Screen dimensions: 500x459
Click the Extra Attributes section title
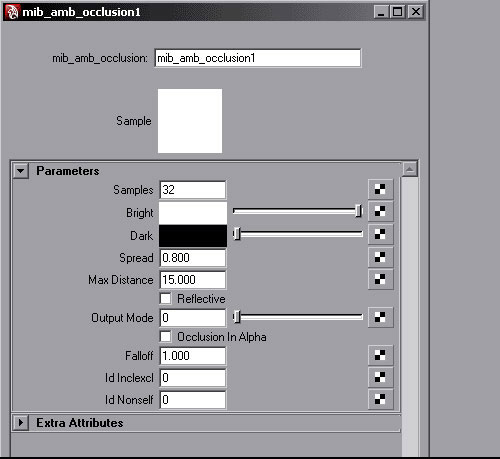[80, 423]
